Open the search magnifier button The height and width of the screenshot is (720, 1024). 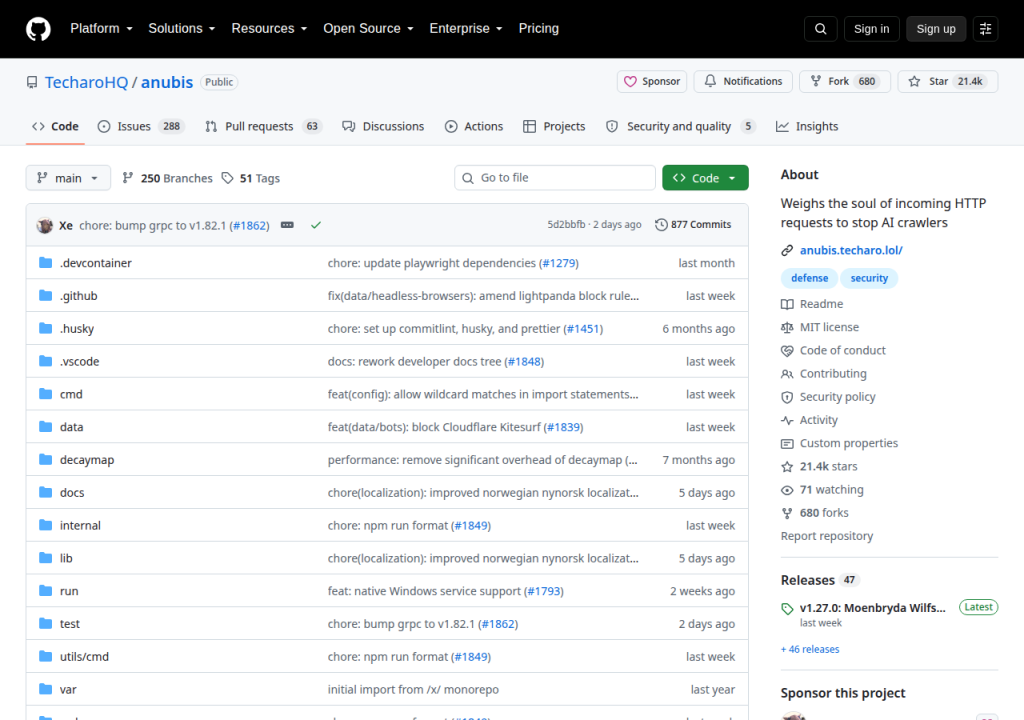pos(821,29)
